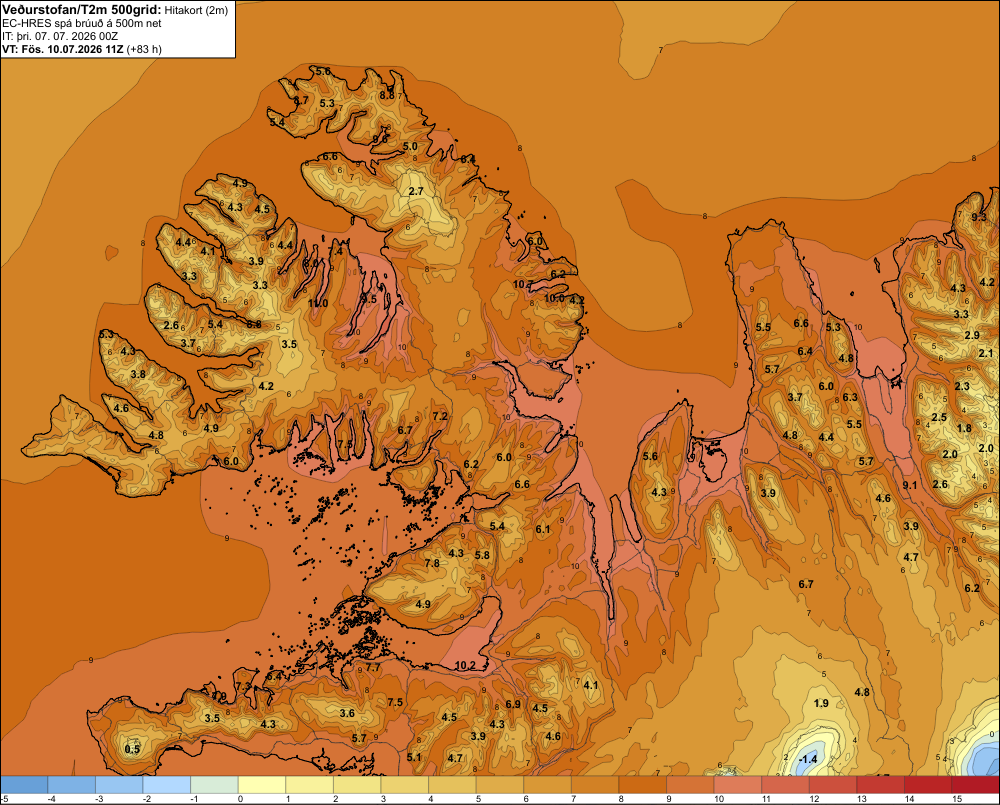
Task: Click the 1.9 temperature label above the glacier
Action: tap(821, 703)
